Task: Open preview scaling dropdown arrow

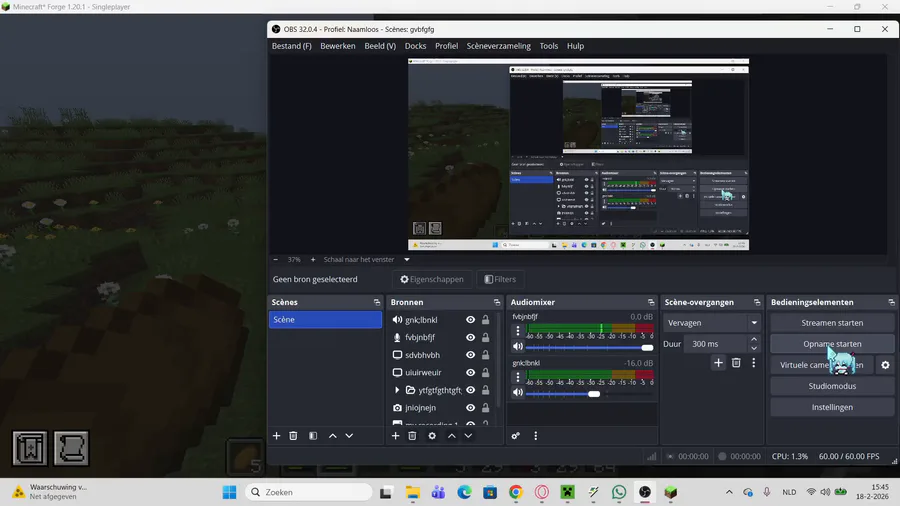Action: (x=407, y=259)
